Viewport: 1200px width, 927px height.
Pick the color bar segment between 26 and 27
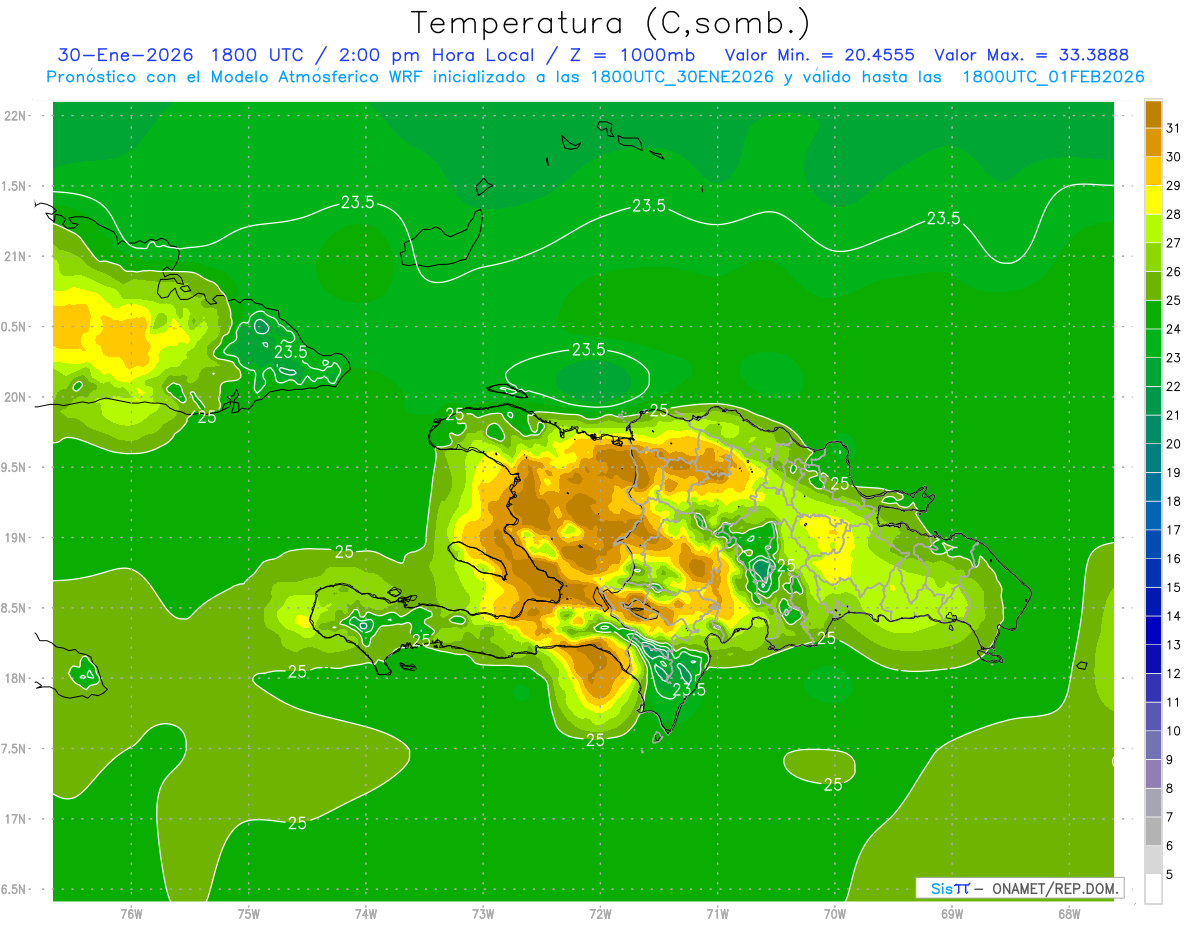point(1153,257)
